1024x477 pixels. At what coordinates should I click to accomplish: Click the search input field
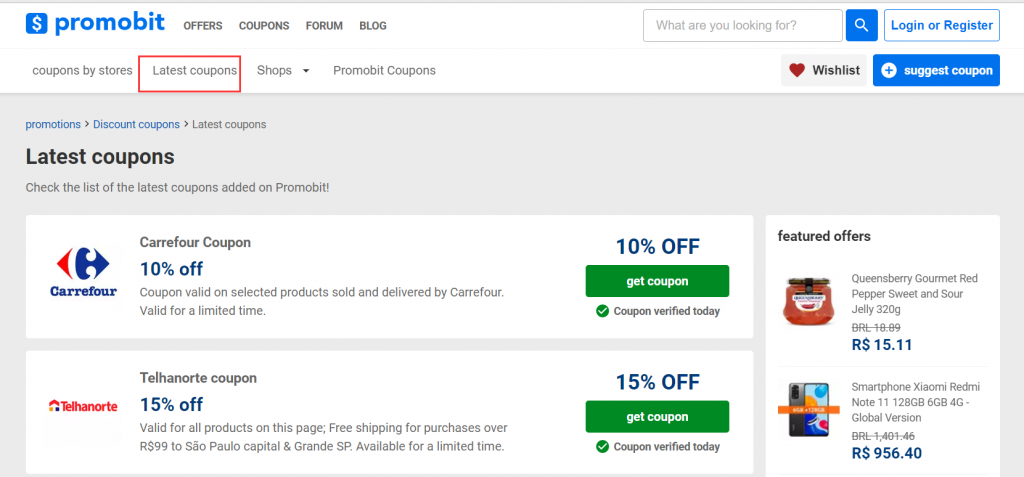tap(743, 25)
